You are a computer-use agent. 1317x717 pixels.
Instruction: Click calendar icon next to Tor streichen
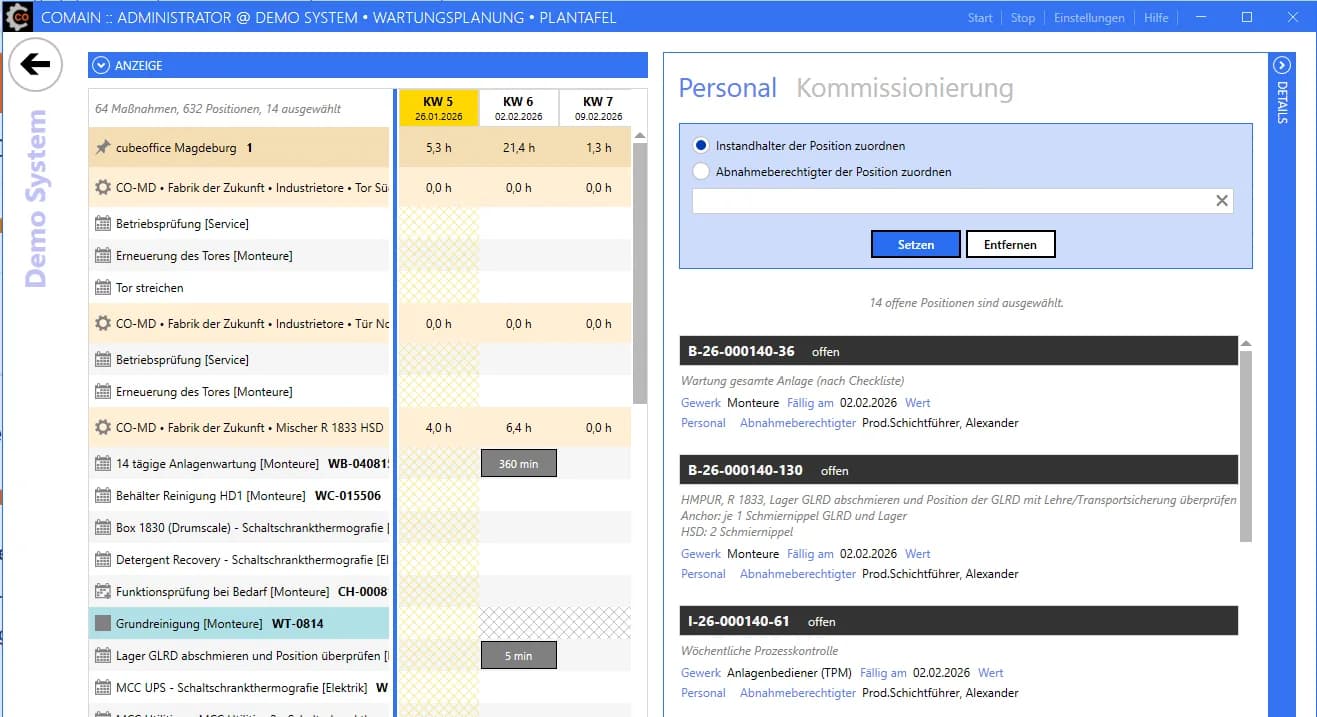pyautogui.click(x=102, y=288)
